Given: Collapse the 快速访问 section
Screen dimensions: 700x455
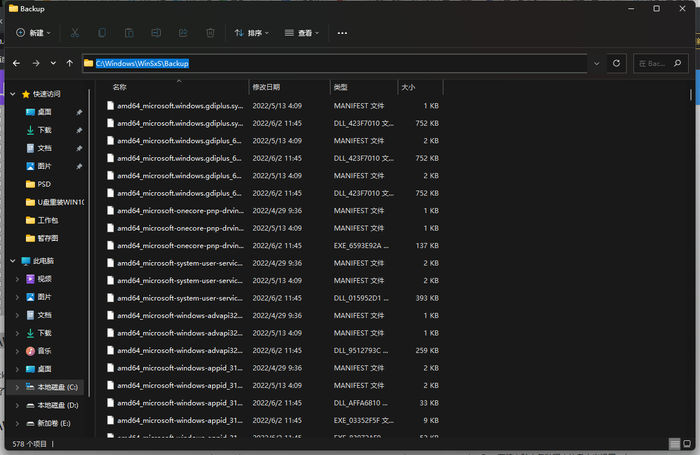Looking at the screenshot, I should tap(12, 94).
